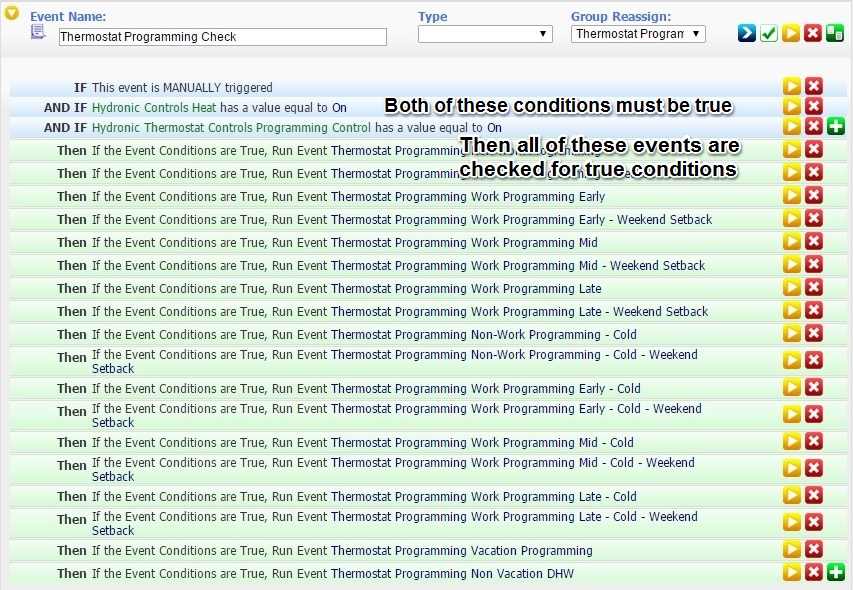Delete the MANUALLY triggered condition

coord(814,86)
